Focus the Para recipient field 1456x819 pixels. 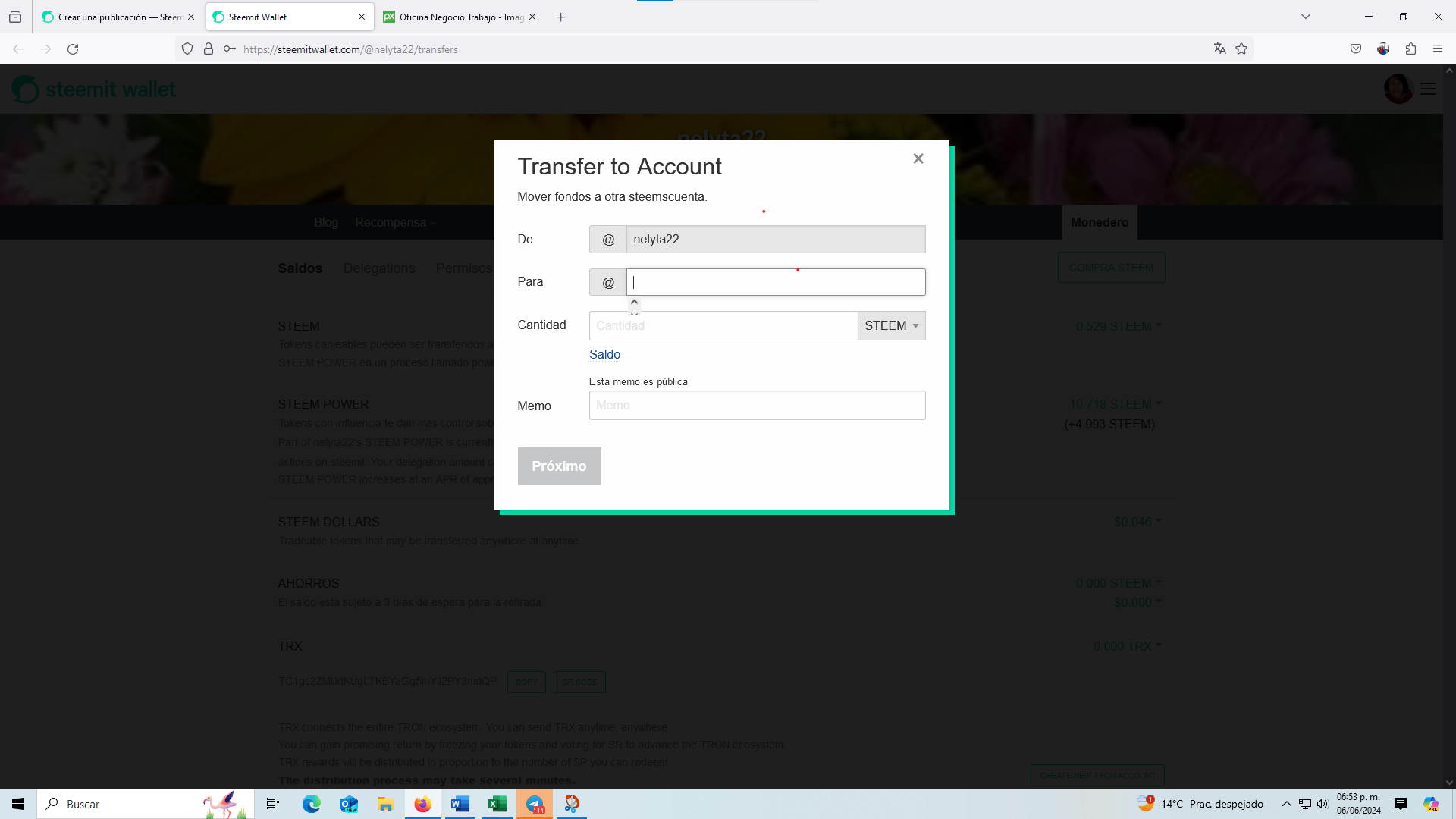coord(775,282)
